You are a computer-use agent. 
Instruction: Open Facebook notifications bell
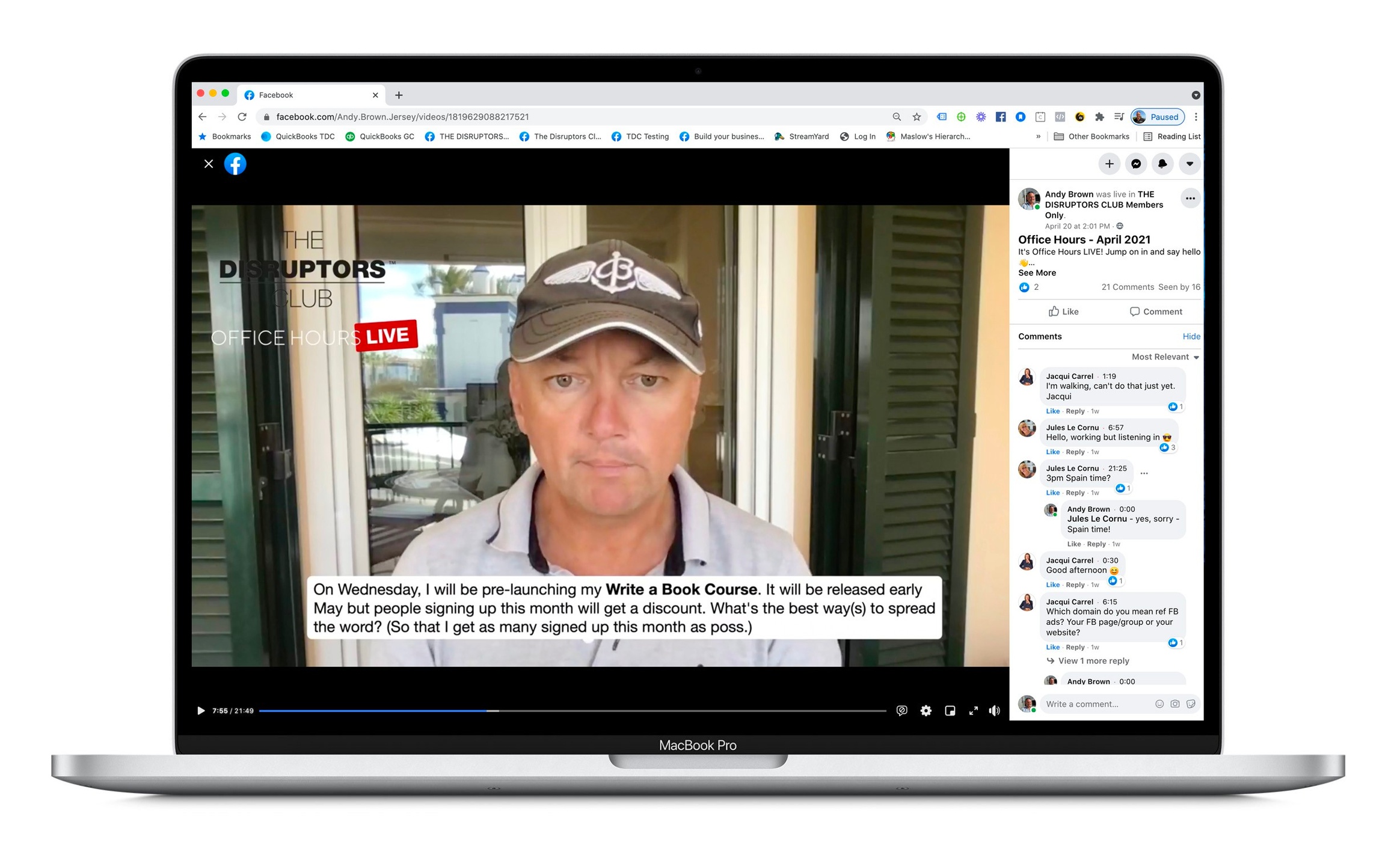point(1162,164)
